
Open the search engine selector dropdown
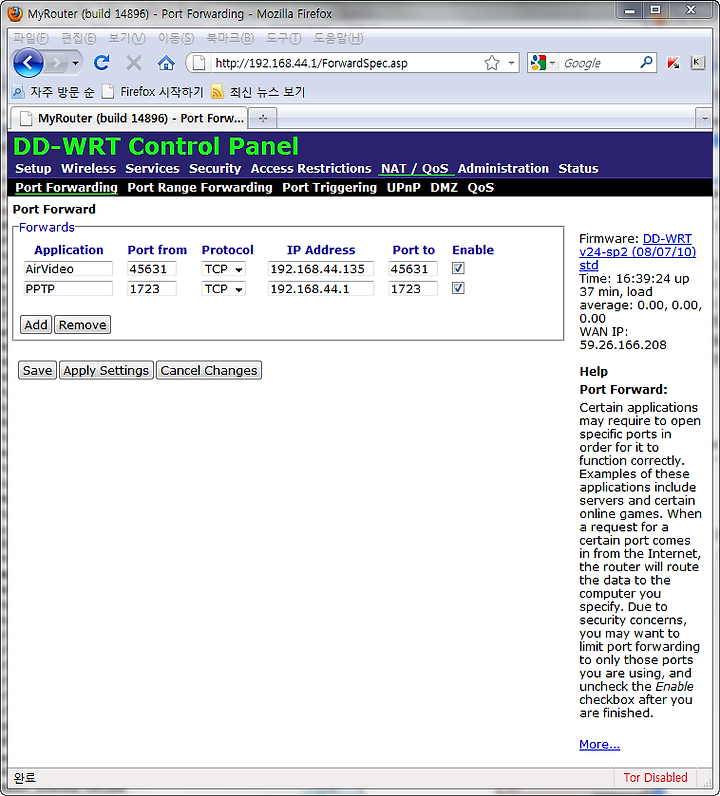point(543,63)
